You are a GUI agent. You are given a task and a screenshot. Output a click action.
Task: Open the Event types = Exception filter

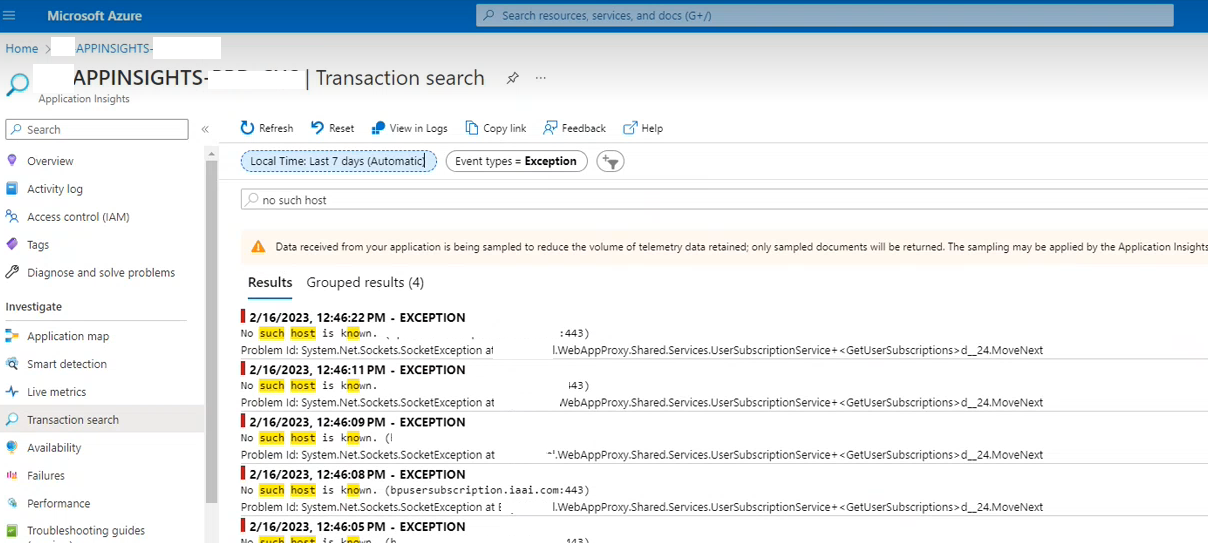(516, 161)
